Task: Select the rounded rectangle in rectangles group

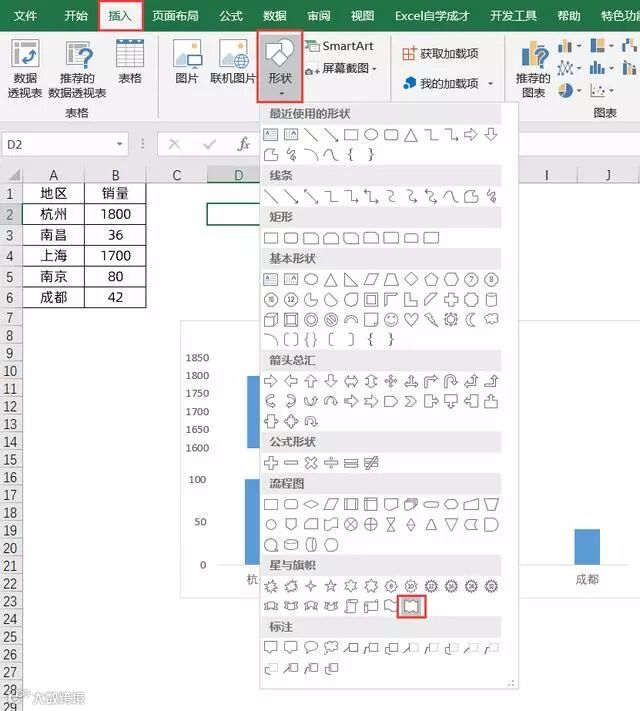Action: coord(291,238)
